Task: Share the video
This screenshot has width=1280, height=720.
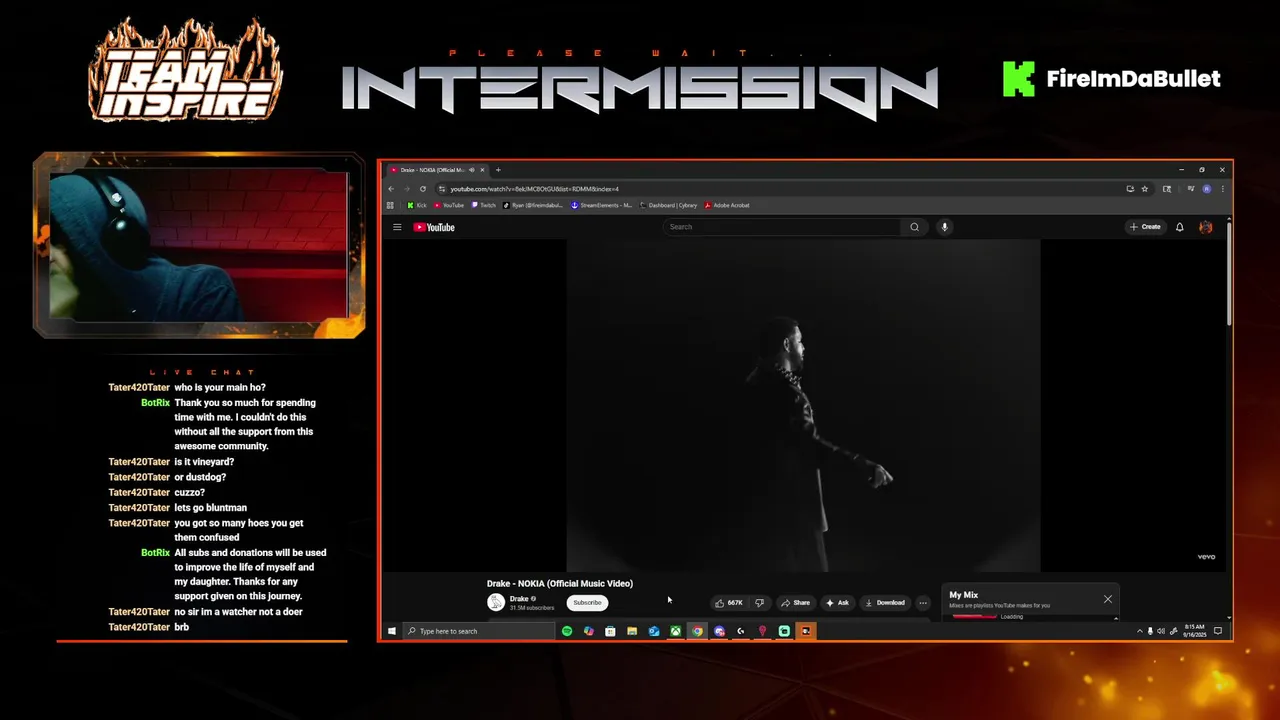Action: (x=796, y=603)
